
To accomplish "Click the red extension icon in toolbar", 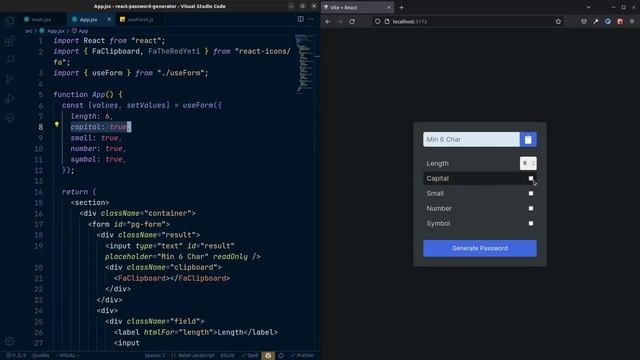I will click(620, 21).
